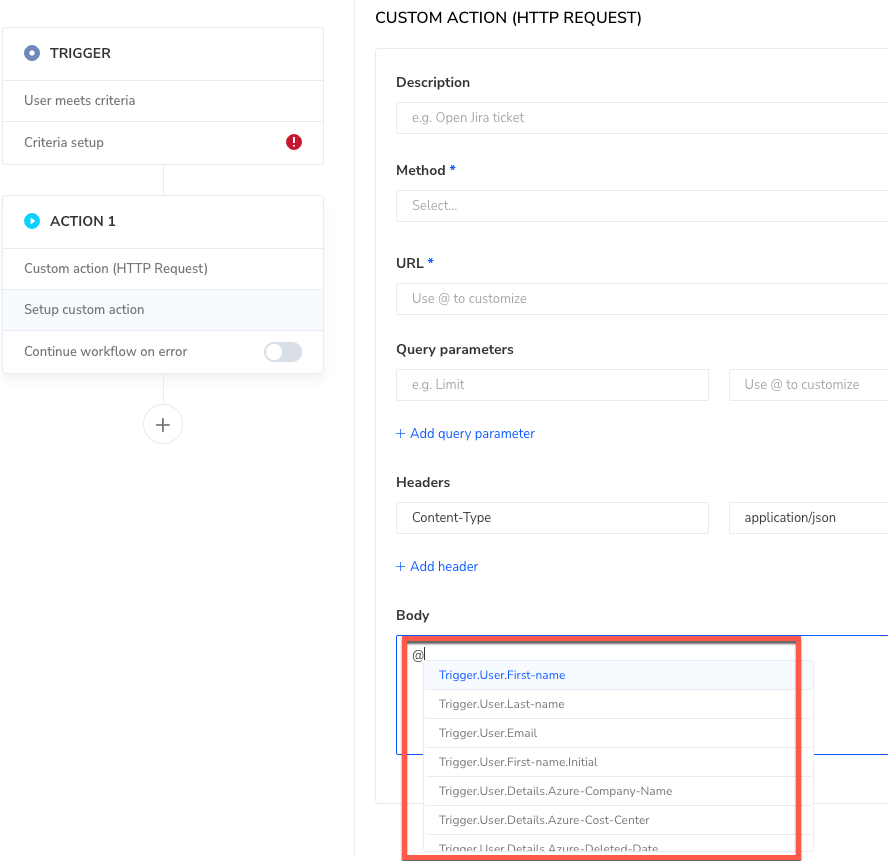888x861 pixels.
Task: Choose Trigger.User.First-name.Initial suggestion
Action: click(x=618, y=762)
